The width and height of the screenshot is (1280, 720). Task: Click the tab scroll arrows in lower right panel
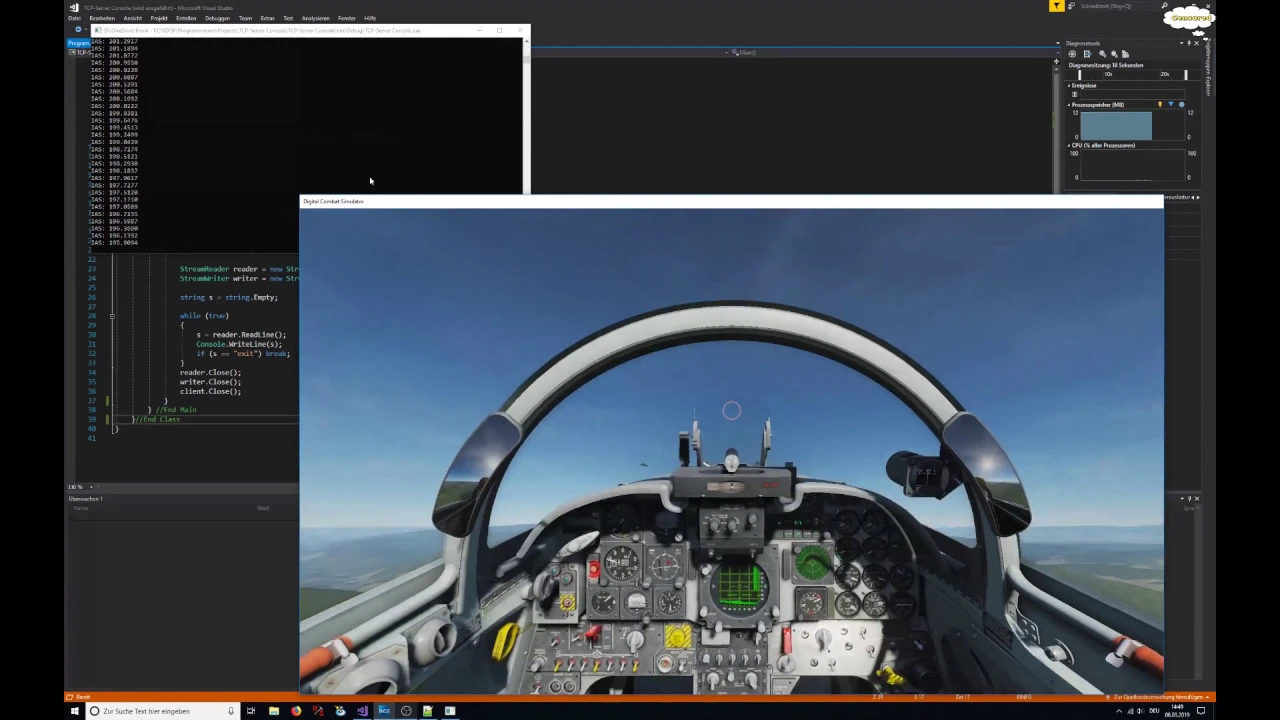click(x=1196, y=197)
